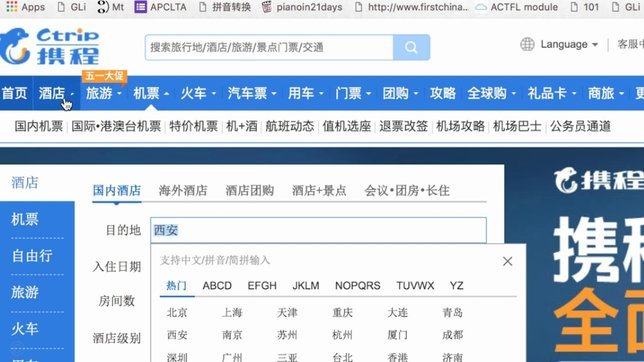
Task: Expand the 火车 nav dropdown
Action: (198, 93)
